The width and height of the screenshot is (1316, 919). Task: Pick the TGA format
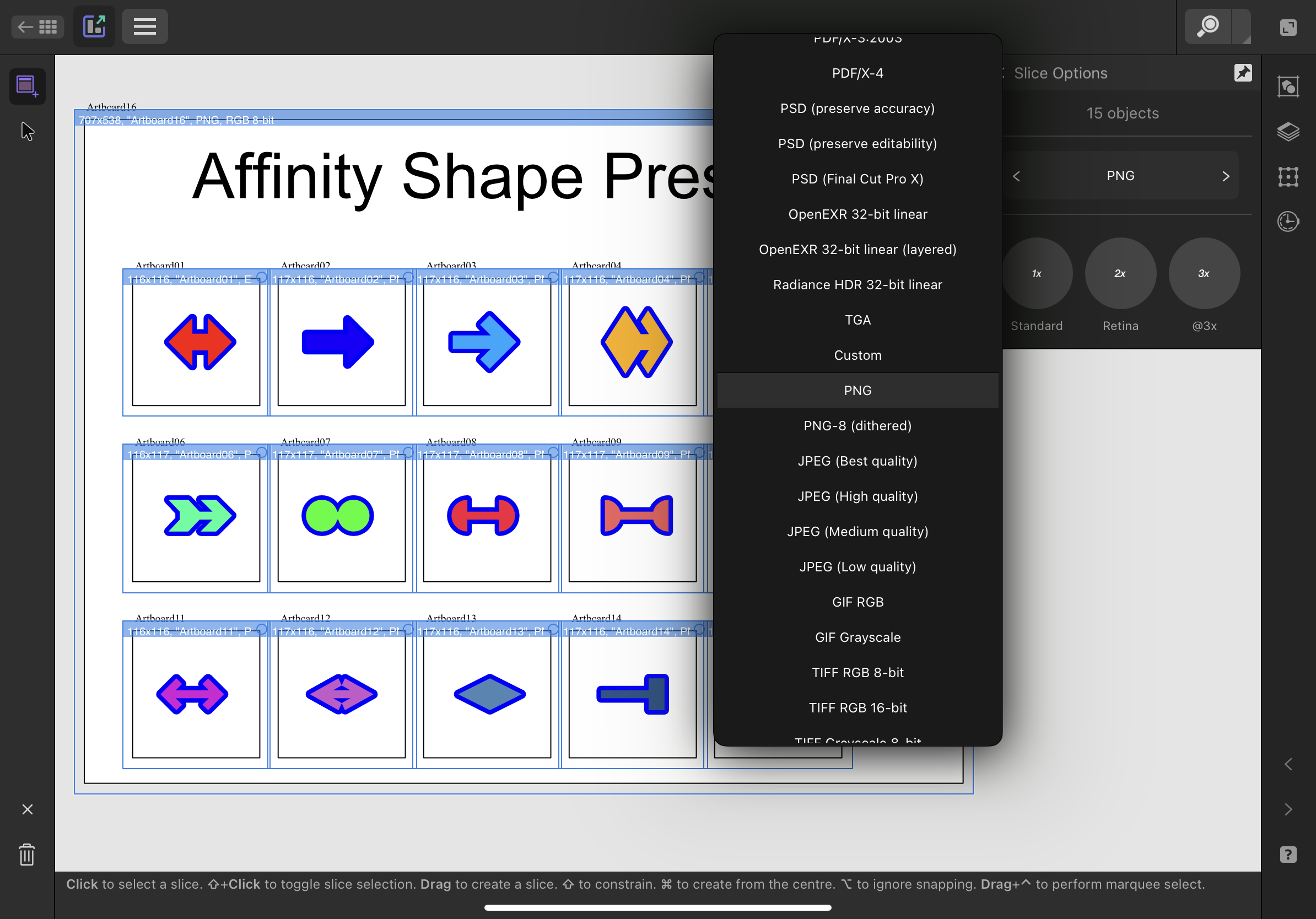[x=857, y=320]
